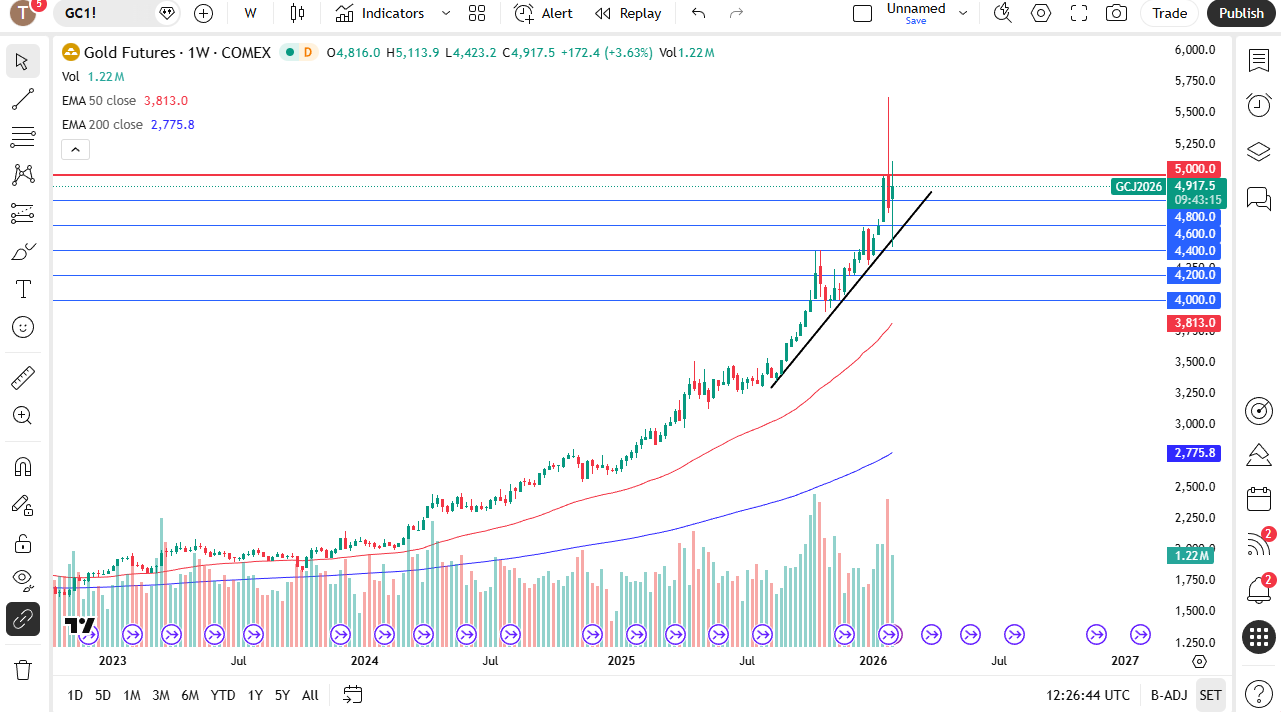1281x712 pixels.
Task: Lock all drawing tools
Action: [x=22, y=543]
